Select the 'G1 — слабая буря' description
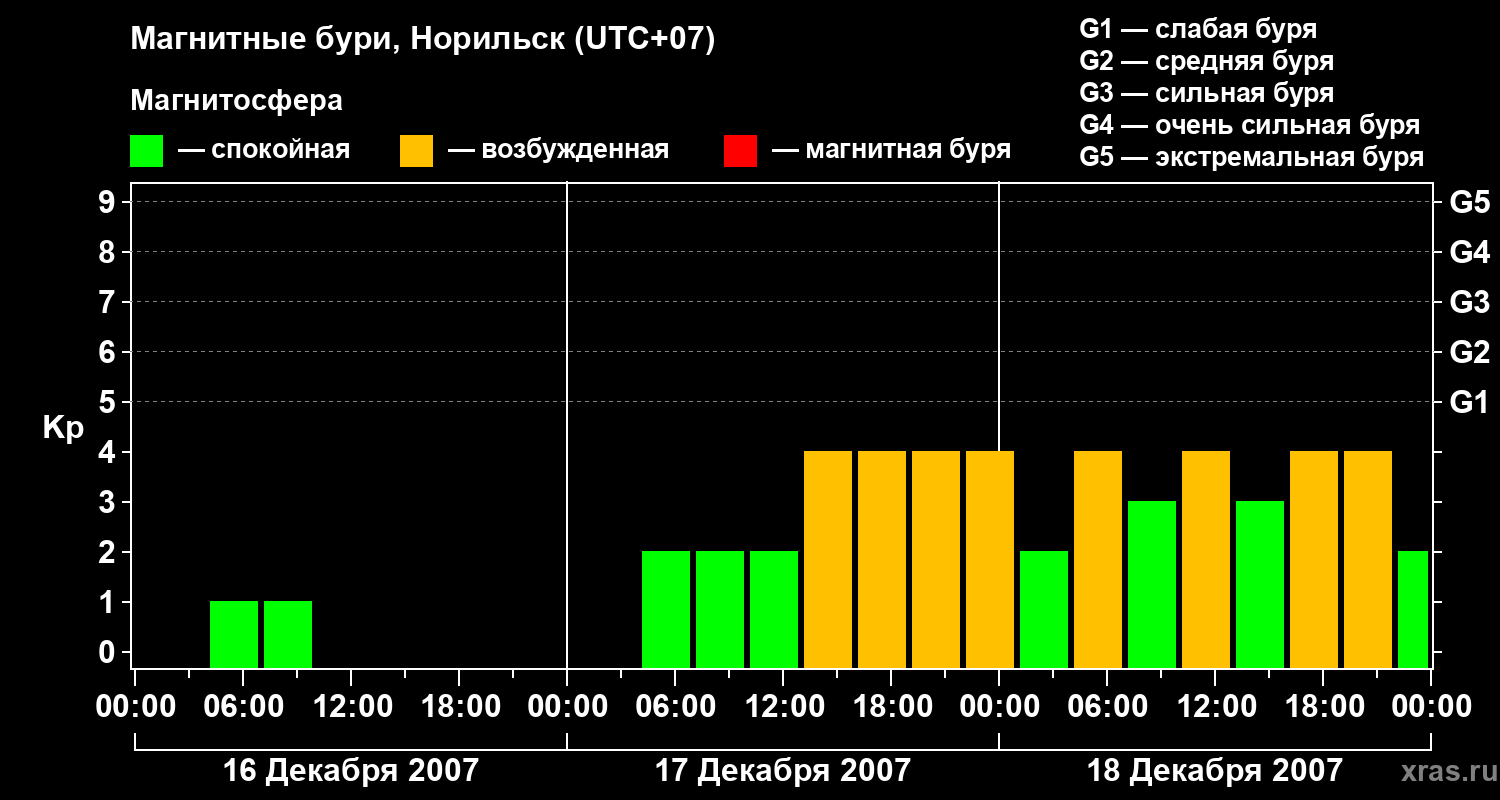This screenshot has width=1500, height=800. (1198, 29)
